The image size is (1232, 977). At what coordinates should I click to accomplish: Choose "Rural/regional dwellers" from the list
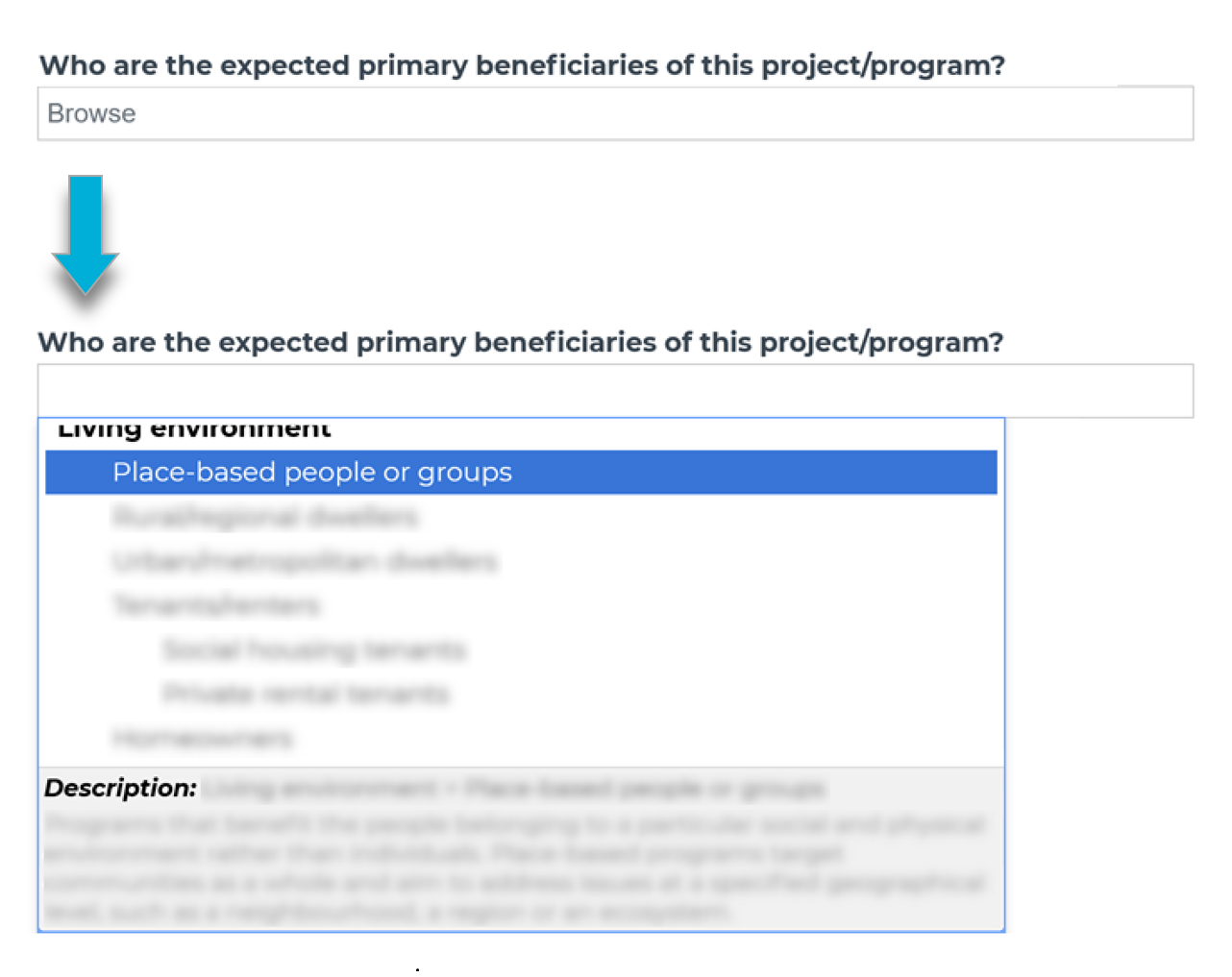pos(265,517)
